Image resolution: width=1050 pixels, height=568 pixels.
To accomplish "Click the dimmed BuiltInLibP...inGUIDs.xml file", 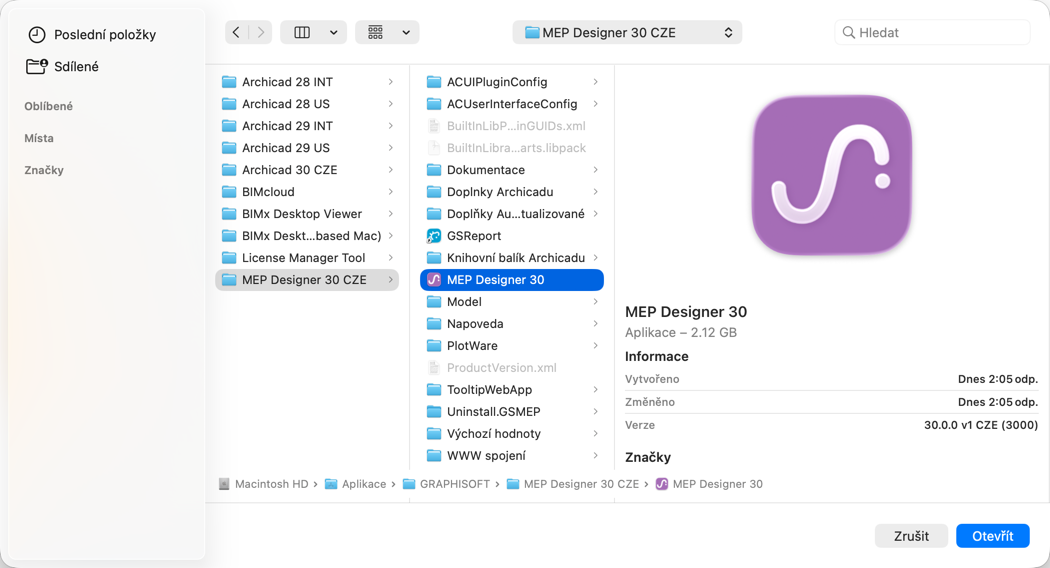I will tap(512, 126).
